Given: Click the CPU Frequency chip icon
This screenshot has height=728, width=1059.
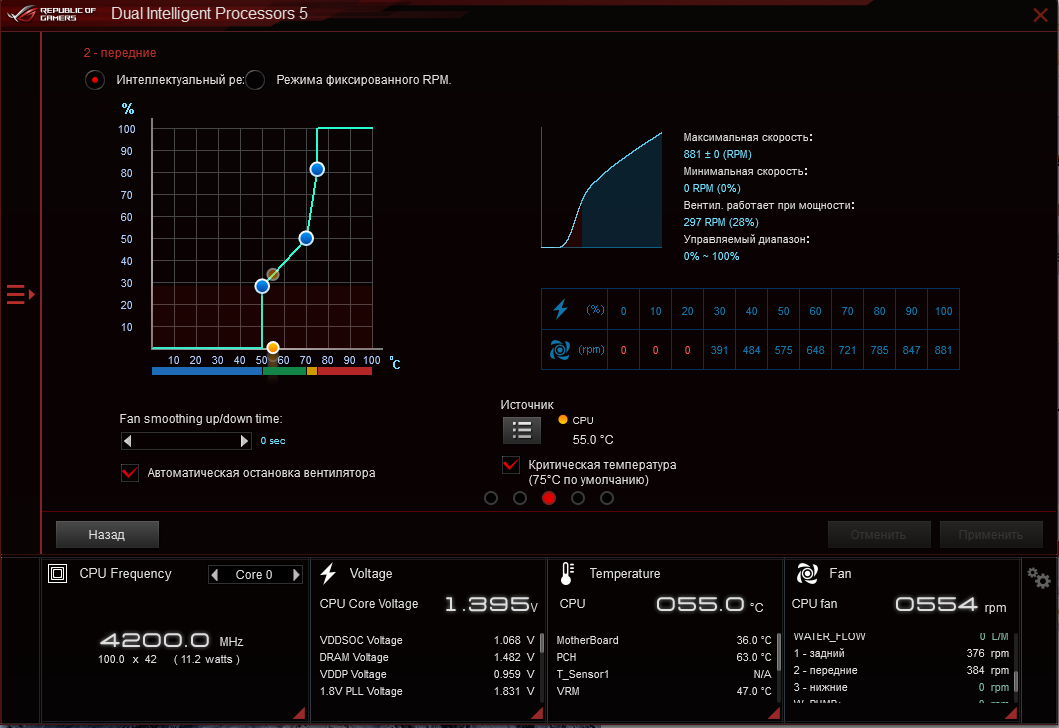Looking at the screenshot, I should pos(57,573).
